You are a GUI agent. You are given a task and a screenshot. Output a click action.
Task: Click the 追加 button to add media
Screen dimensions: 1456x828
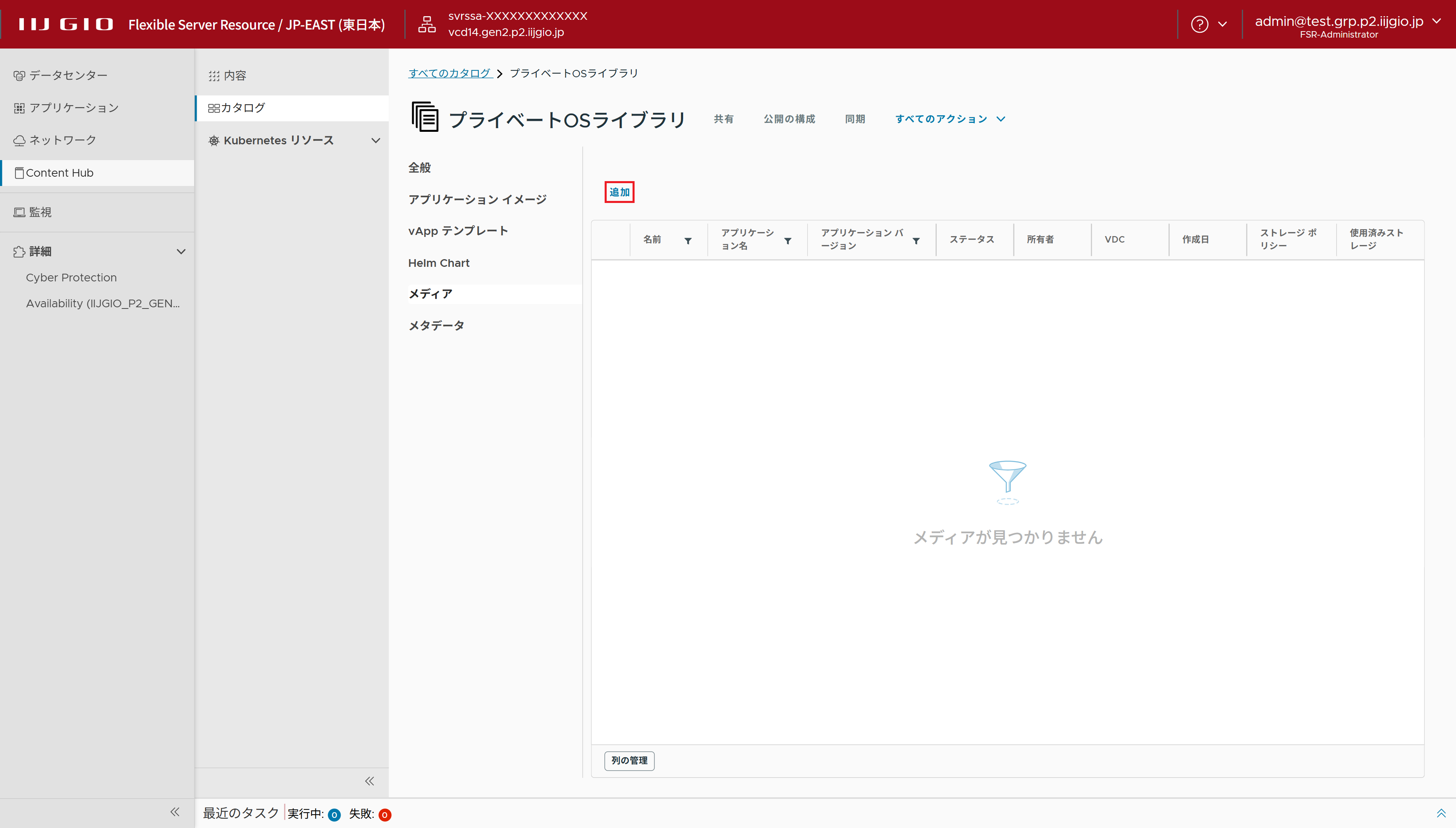619,192
